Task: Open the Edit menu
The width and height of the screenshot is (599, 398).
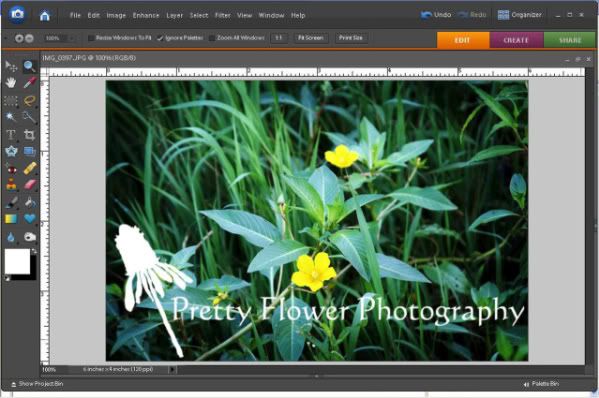Action: coord(94,15)
